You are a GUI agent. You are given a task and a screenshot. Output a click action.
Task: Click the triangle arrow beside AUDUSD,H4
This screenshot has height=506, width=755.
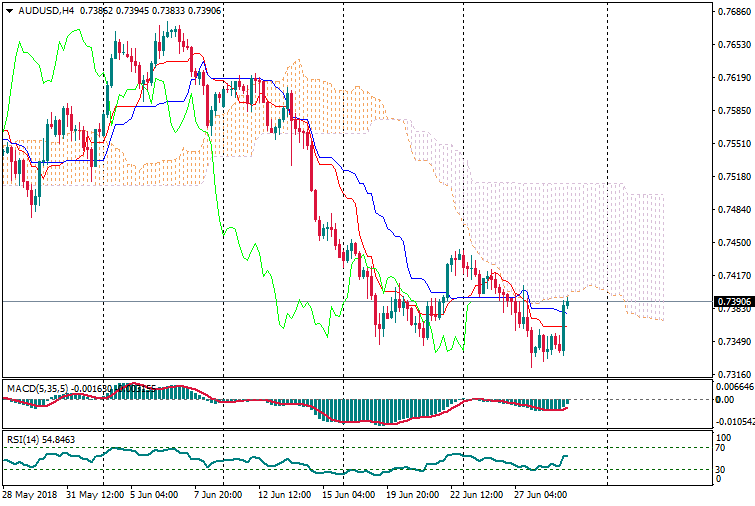pos(7,10)
